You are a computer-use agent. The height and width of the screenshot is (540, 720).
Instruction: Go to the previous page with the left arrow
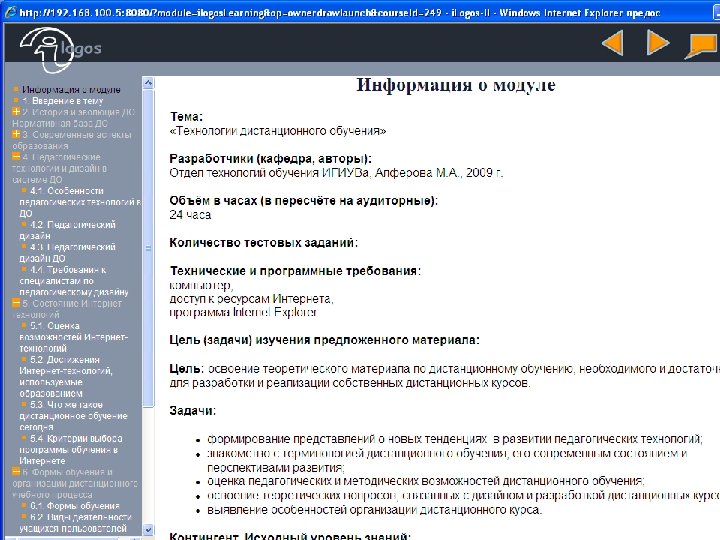coord(613,43)
